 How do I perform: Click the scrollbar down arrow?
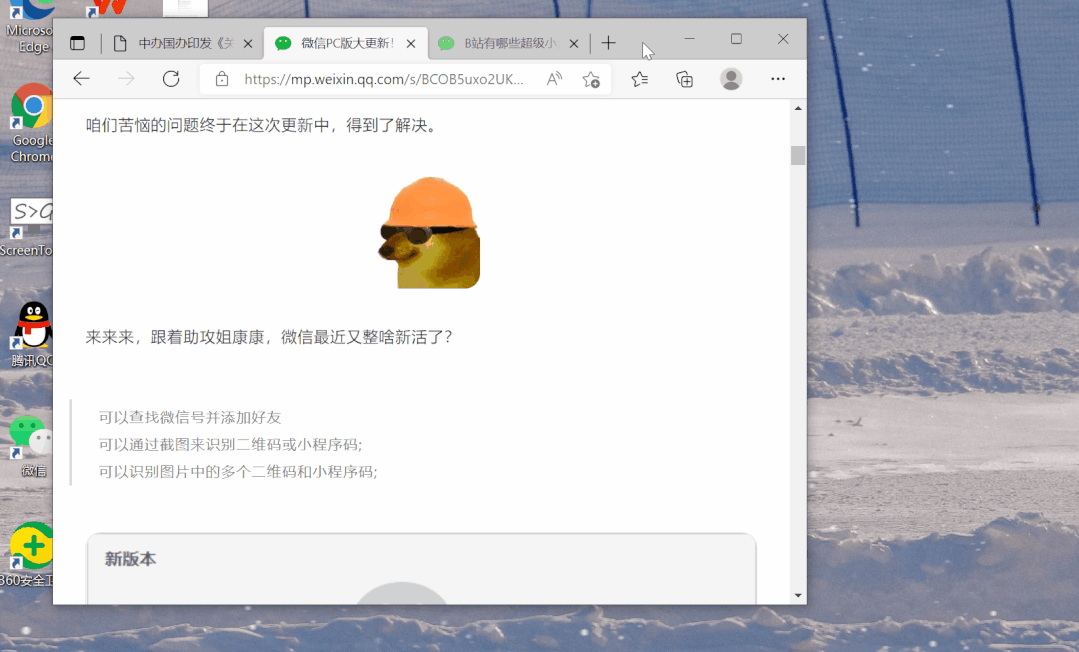point(797,594)
